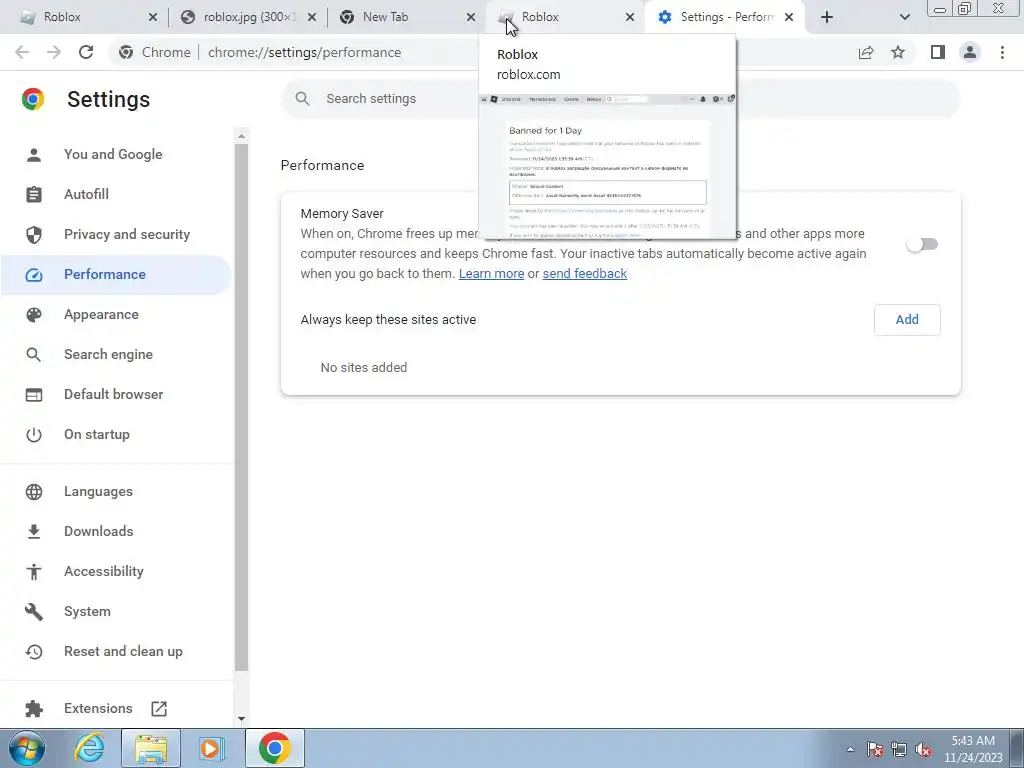The width and height of the screenshot is (1024, 768).
Task: Click the Chrome site info chip
Action: 155,52
